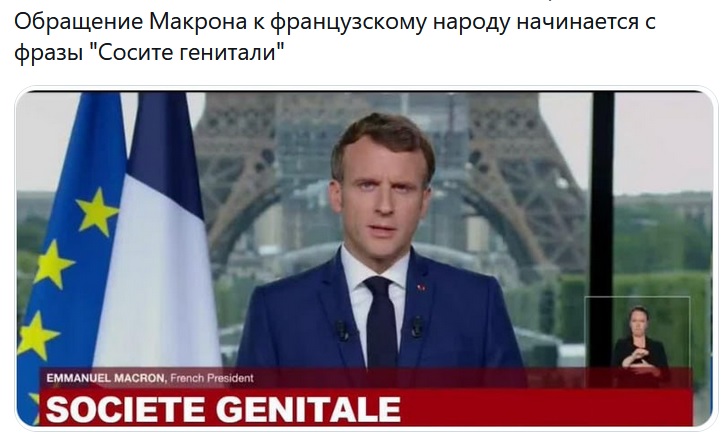Open the attached broadcast image in the tweet

coord(364,258)
